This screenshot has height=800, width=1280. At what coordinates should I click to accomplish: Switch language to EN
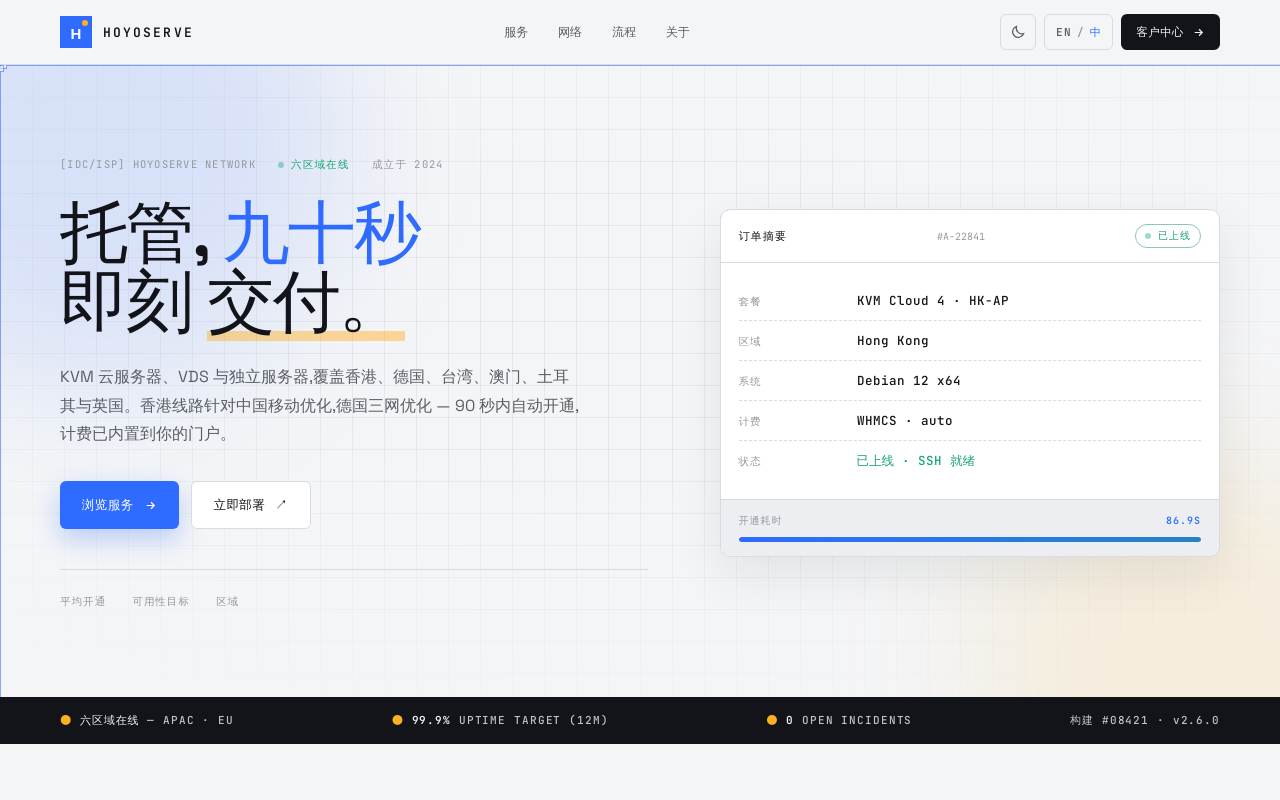1064,32
